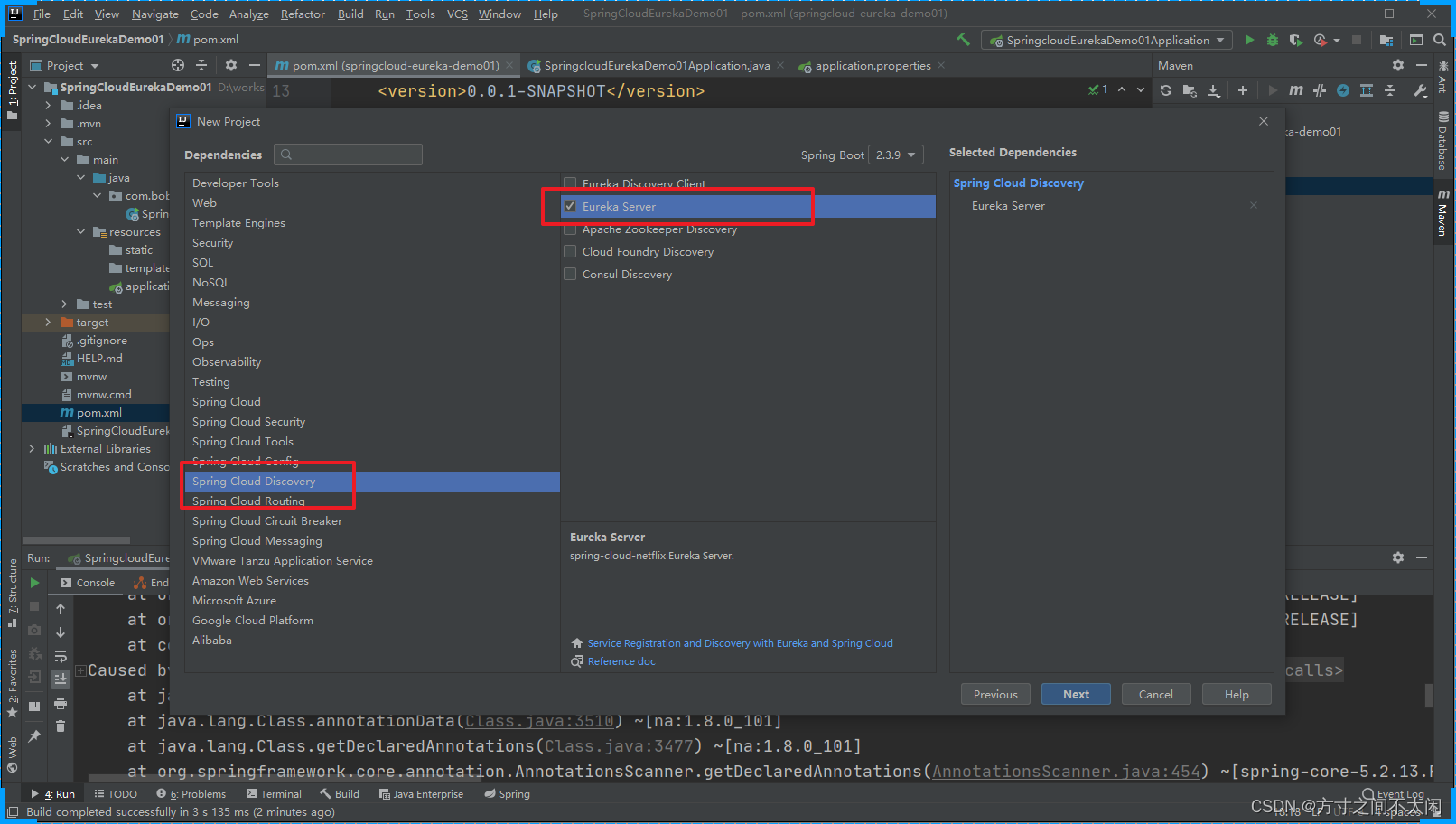Click Cancel in New Project dialog
Viewport: 1456px width, 824px height.
click(x=1156, y=694)
